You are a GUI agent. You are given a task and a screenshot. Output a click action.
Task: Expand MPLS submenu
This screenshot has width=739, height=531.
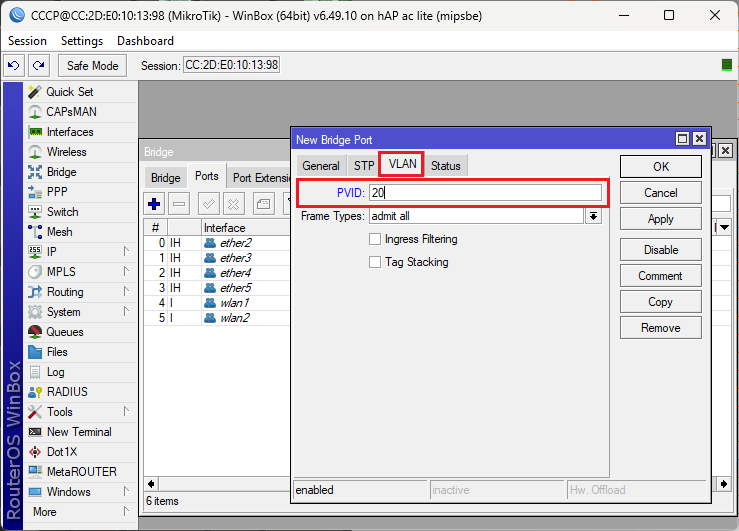[x=126, y=272]
